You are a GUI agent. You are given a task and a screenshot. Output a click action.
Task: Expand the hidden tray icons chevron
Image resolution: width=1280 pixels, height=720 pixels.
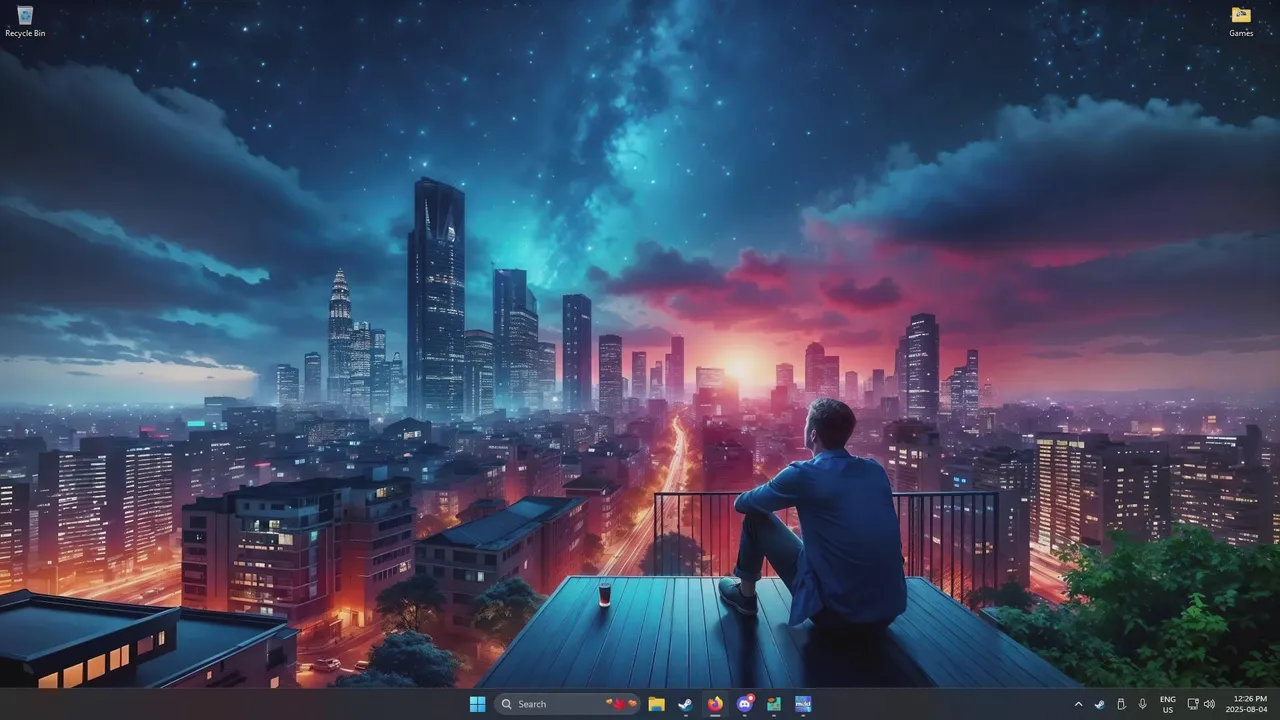(x=1078, y=704)
